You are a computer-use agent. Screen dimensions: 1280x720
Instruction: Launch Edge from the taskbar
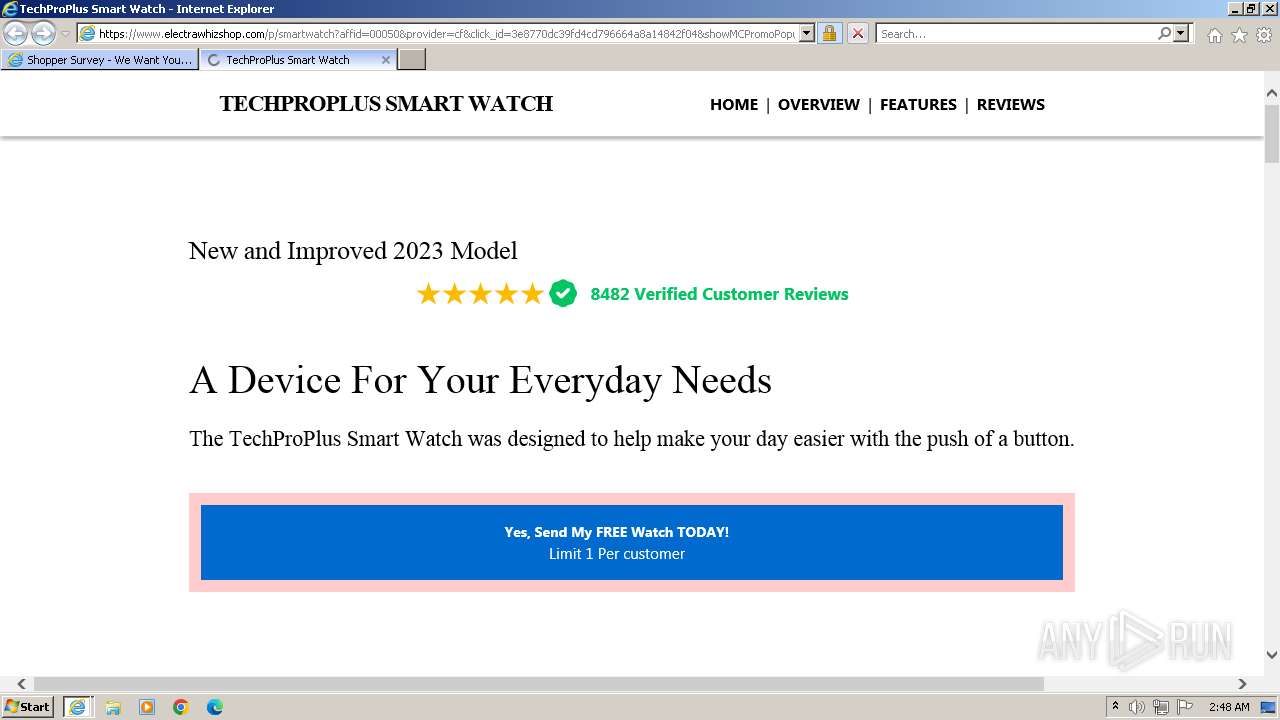click(215, 707)
